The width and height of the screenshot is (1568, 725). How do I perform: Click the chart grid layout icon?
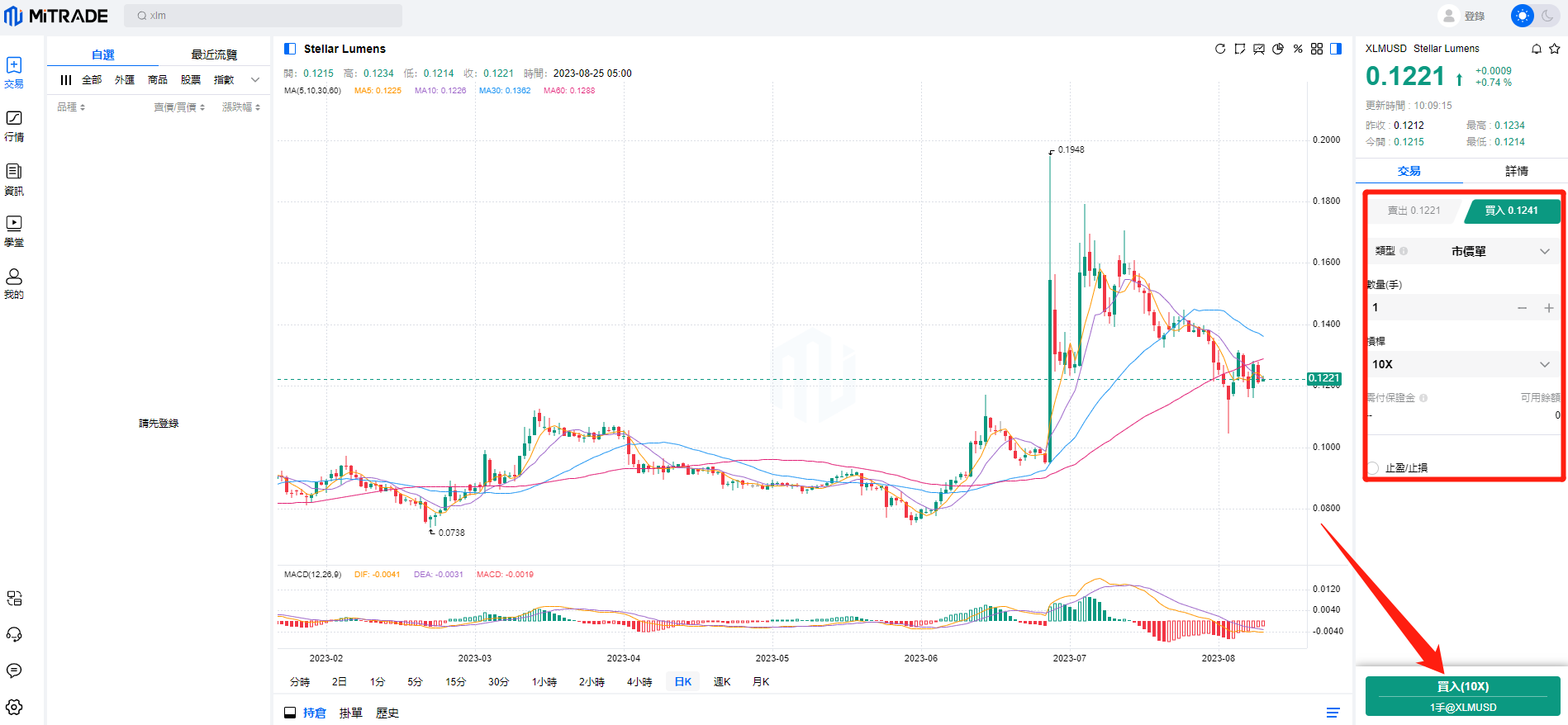tap(1317, 49)
